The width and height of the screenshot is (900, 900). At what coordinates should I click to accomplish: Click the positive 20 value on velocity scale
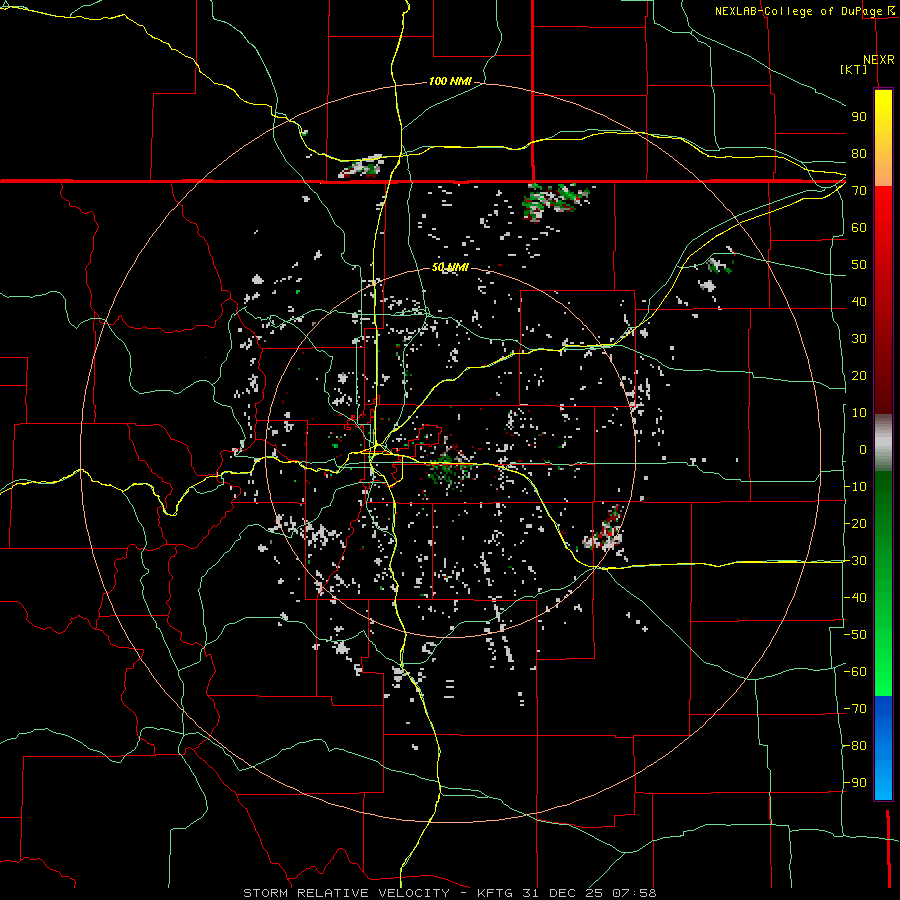[859, 375]
